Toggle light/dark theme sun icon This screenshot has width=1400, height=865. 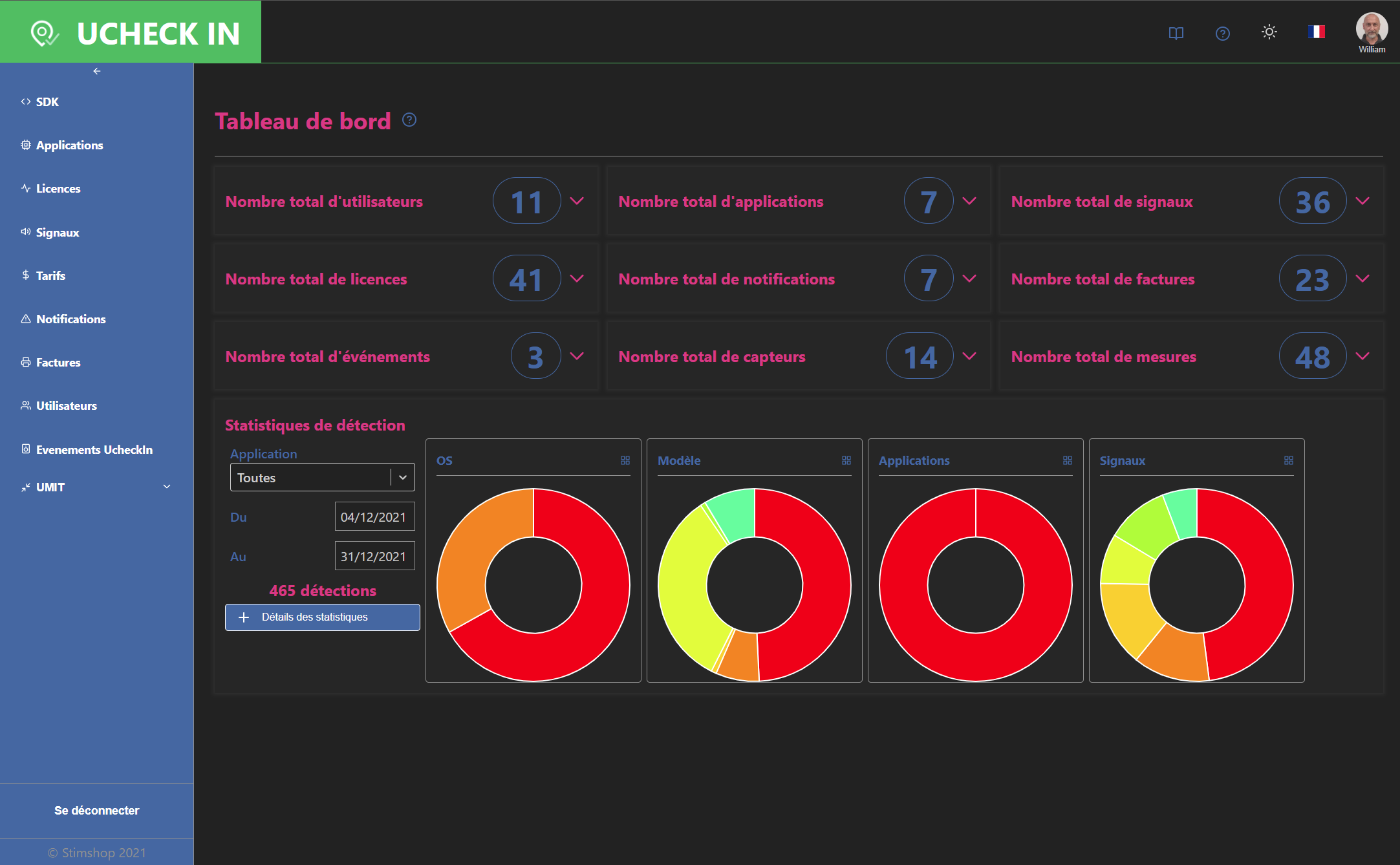point(1269,32)
